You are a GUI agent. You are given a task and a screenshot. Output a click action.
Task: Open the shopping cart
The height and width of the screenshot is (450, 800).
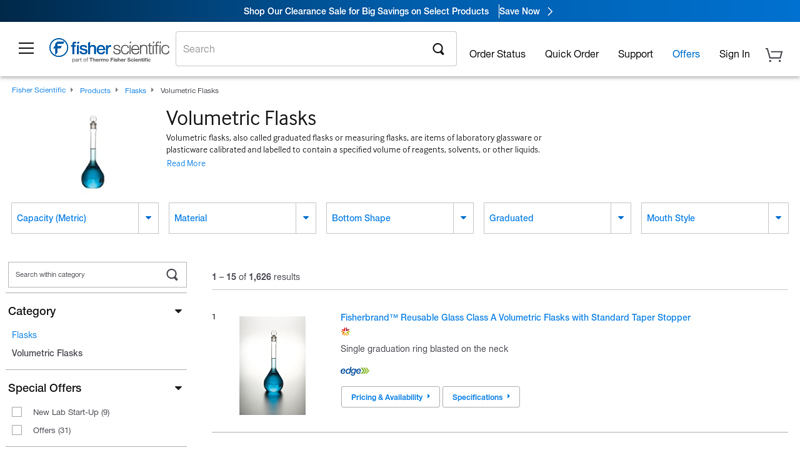coord(774,54)
